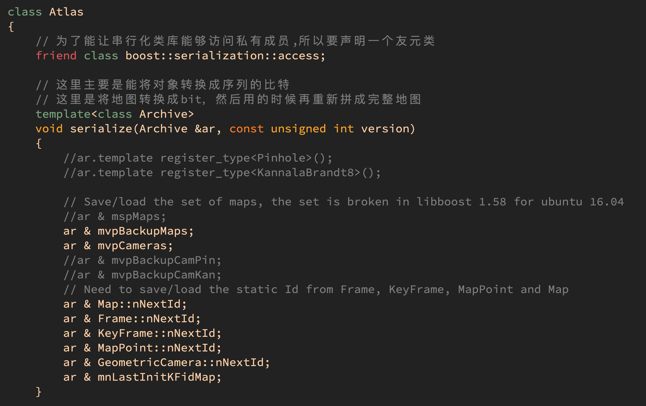Click the serialize function name
The width and height of the screenshot is (646, 406).
pyautogui.click(x=101, y=129)
